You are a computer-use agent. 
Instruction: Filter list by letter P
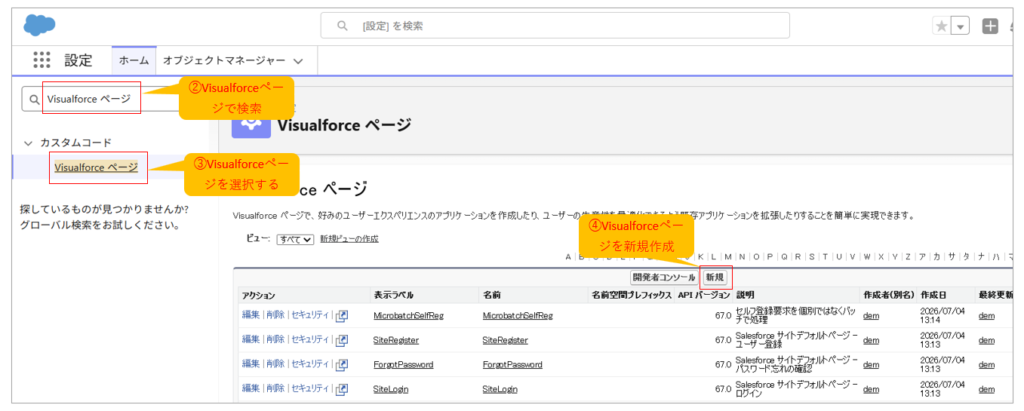(771, 257)
